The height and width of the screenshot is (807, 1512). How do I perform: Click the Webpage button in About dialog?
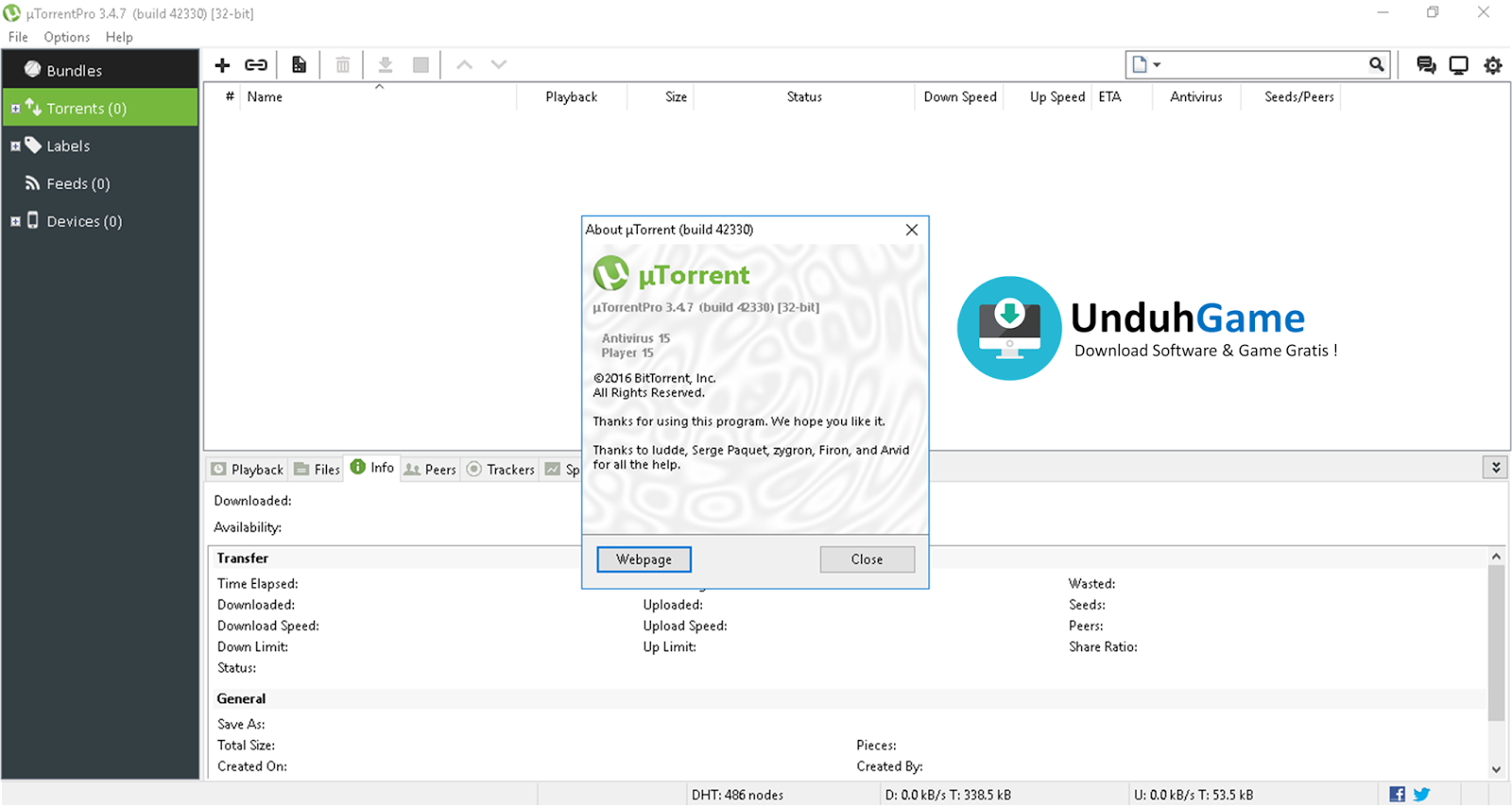pos(644,559)
